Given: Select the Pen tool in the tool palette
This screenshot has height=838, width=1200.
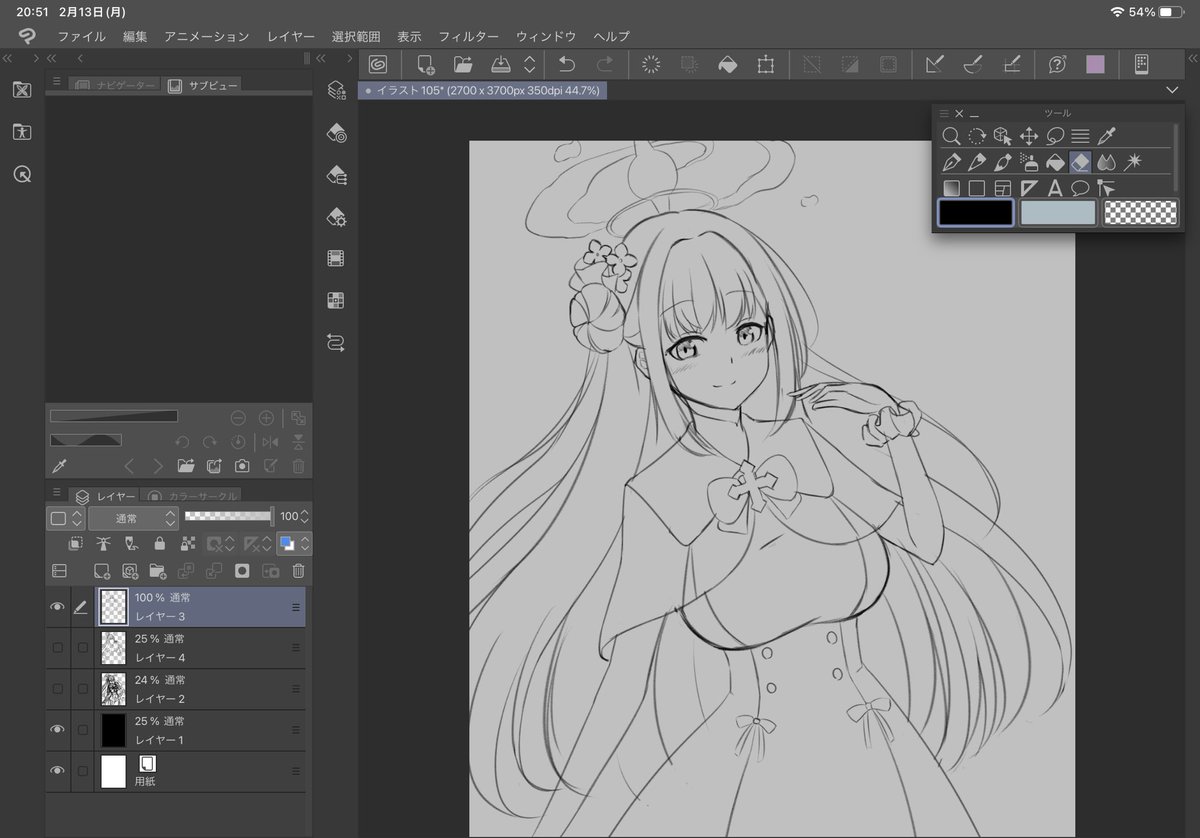Looking at the screenshot, I should pos(952,162).
